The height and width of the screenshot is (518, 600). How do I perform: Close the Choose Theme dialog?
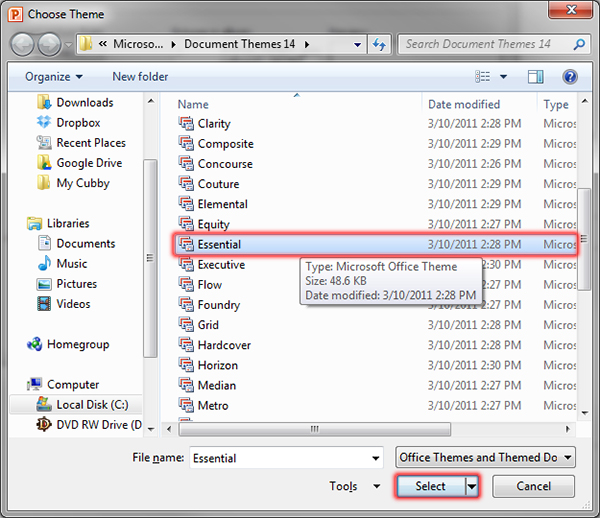tap(571, 10)
